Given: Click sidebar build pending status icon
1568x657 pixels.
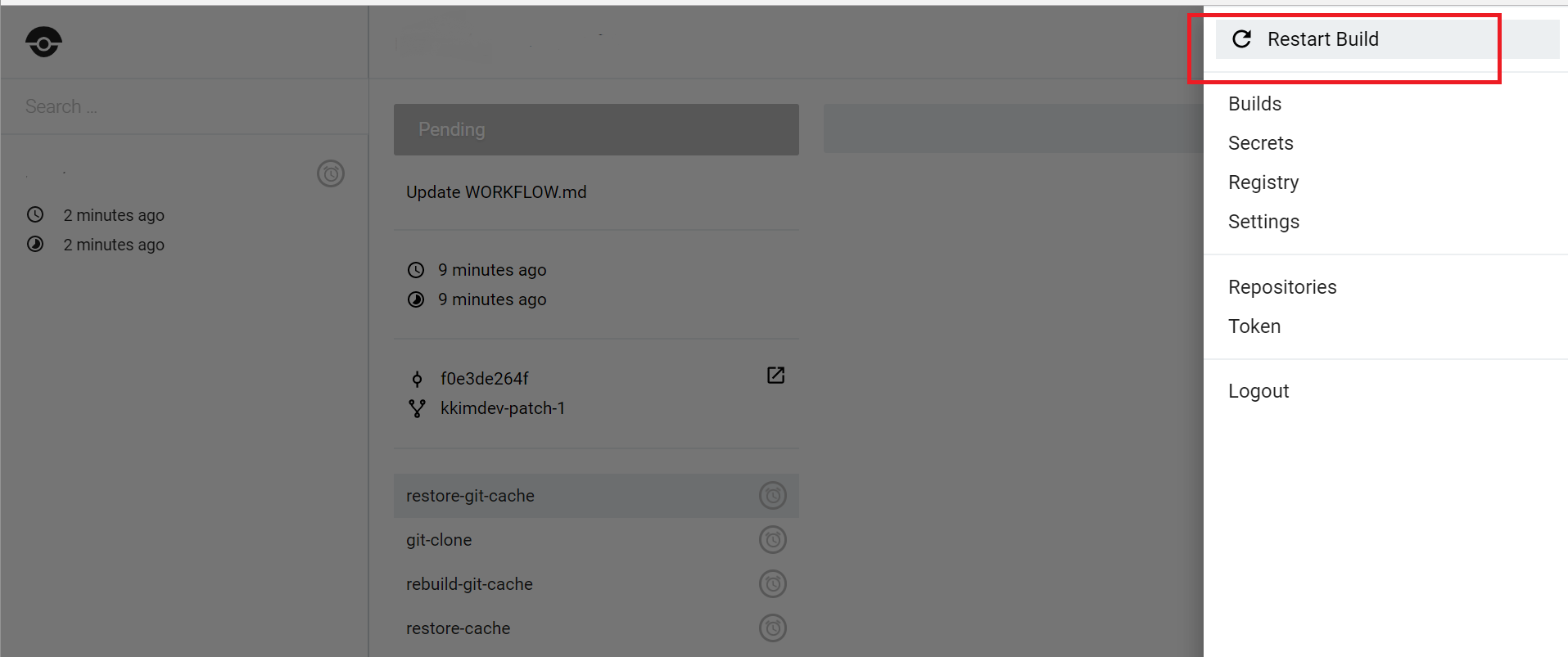Looking at the screenshot, I should tap(331, 173).
